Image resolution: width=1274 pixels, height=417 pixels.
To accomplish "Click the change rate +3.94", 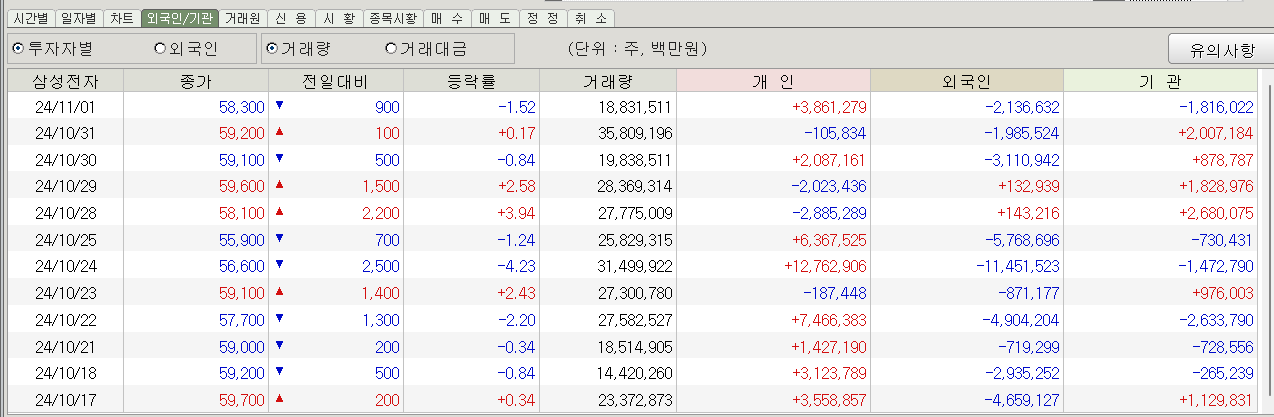I will tap(516, 213).
